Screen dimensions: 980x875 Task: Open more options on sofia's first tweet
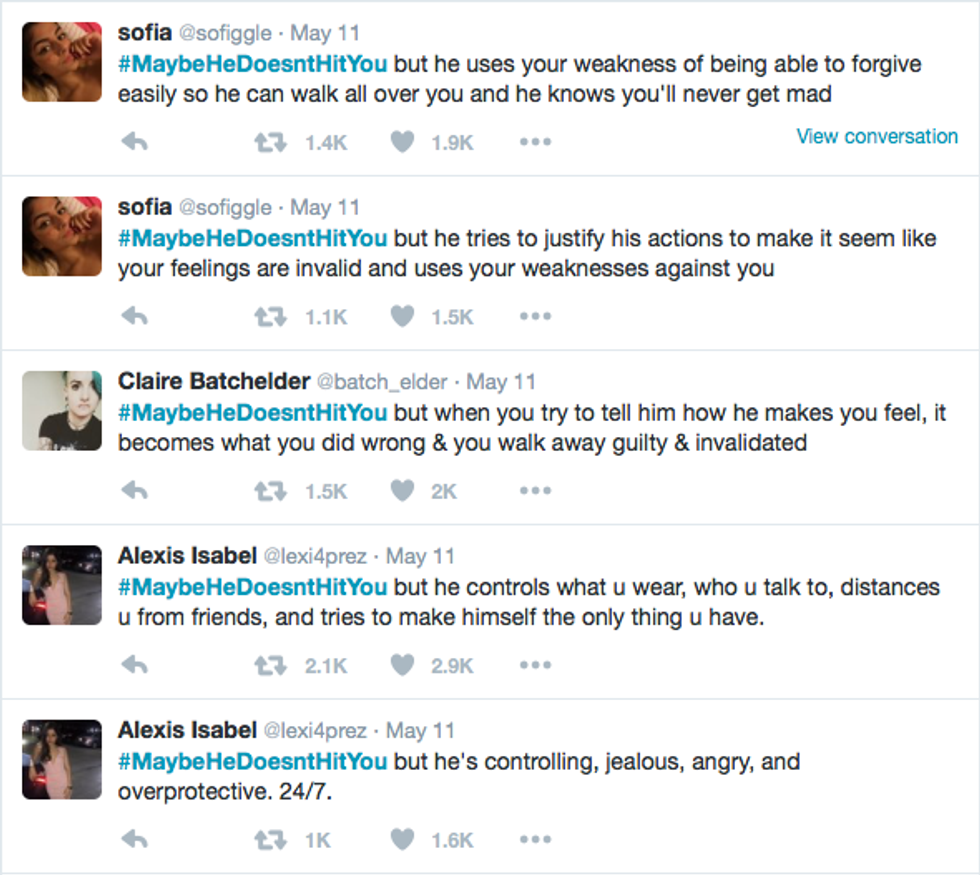535,143
